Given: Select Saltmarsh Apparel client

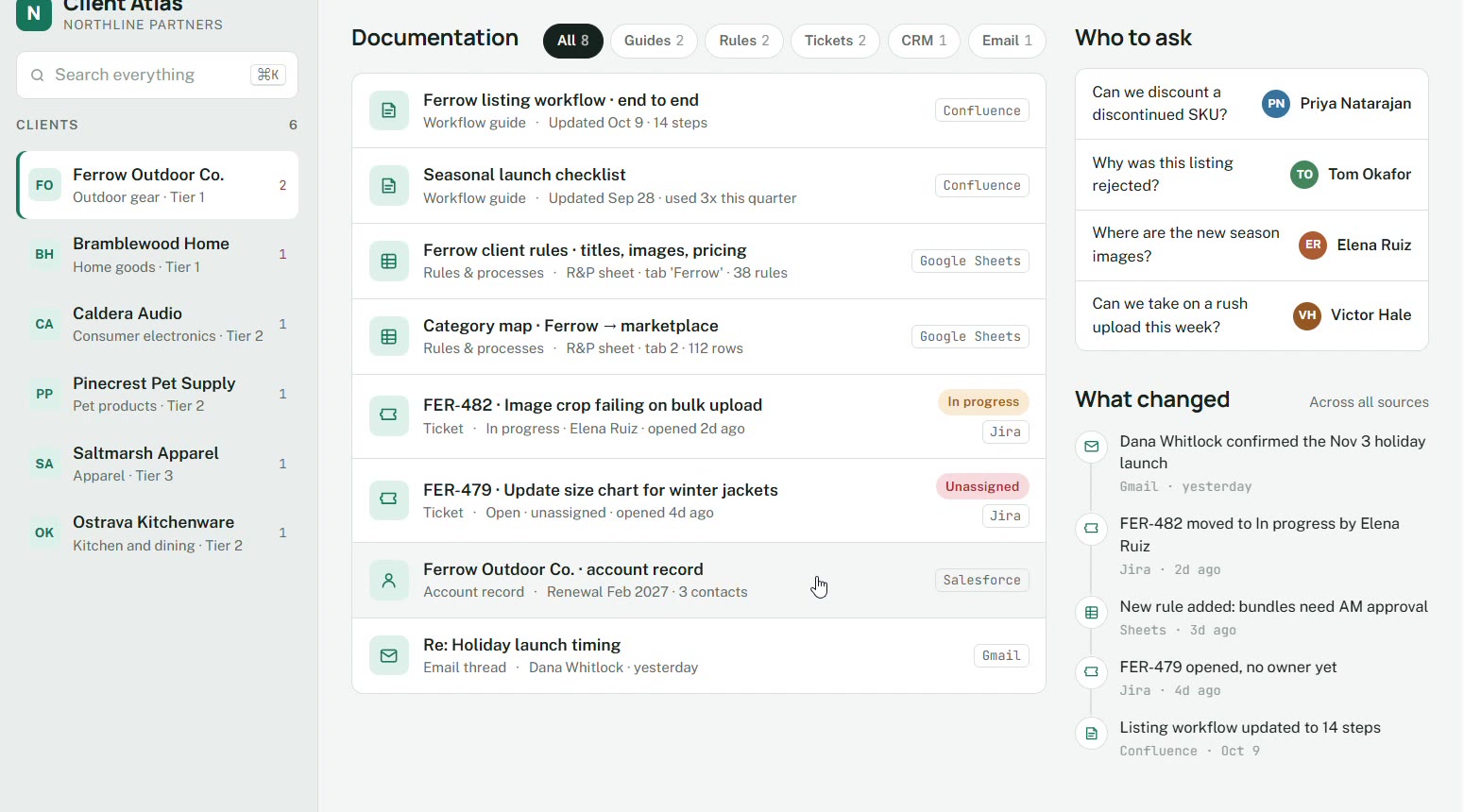Looking at the screenshot, I should coord(158,464).
